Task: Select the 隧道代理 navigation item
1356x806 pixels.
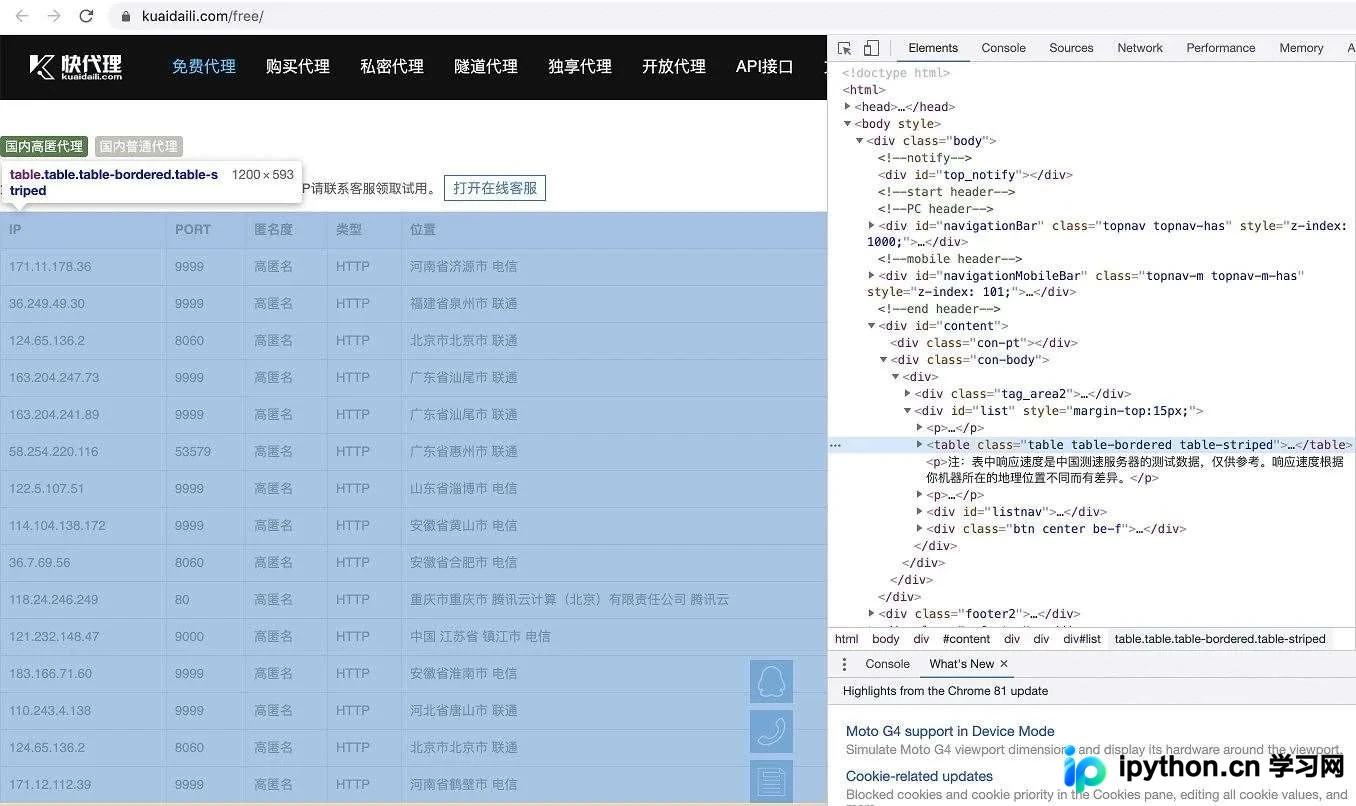Action: [x=486, y=67]
